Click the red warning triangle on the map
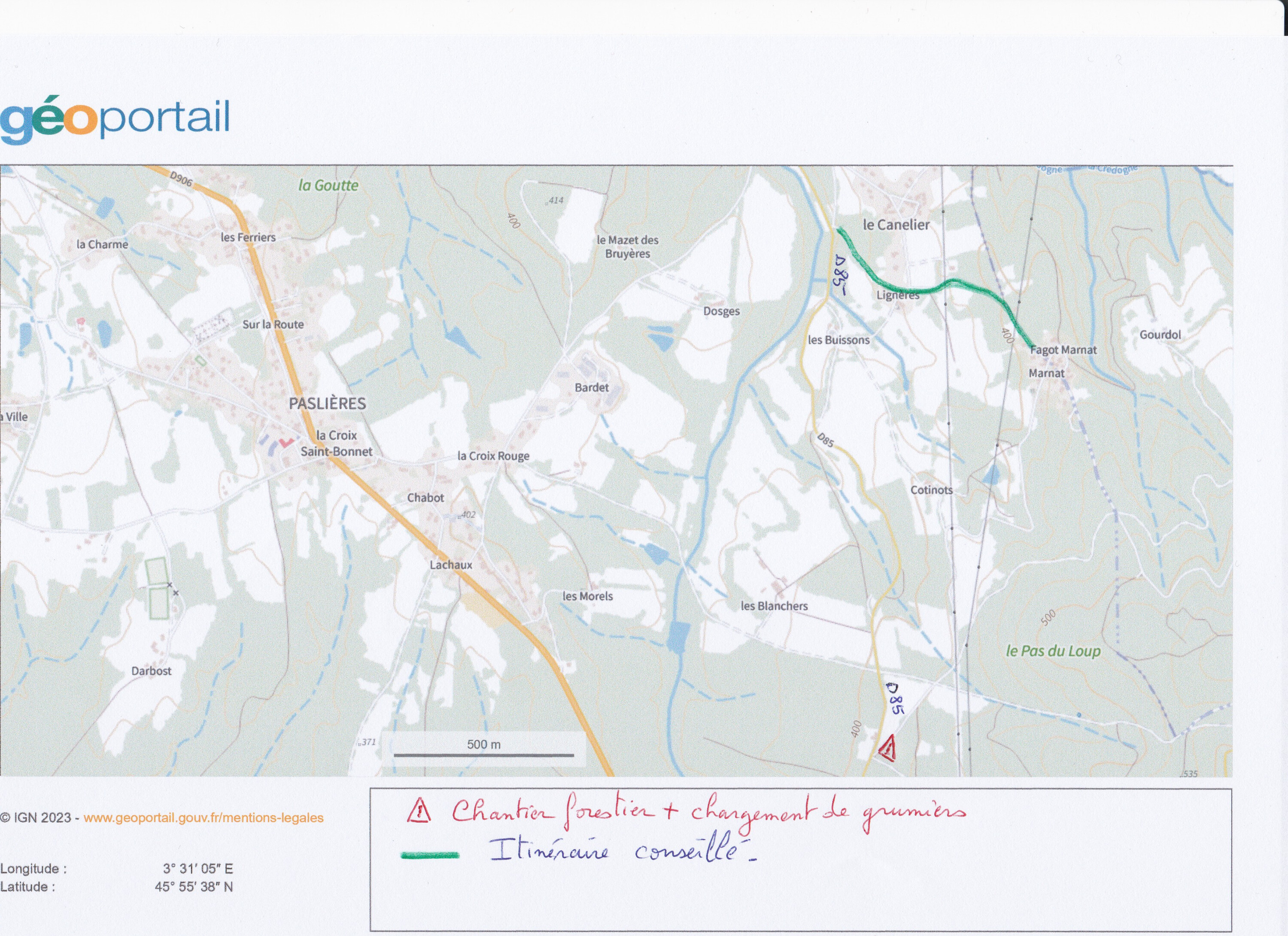The width and height of the screenshot is (1288, 936). tap(887, 748)
